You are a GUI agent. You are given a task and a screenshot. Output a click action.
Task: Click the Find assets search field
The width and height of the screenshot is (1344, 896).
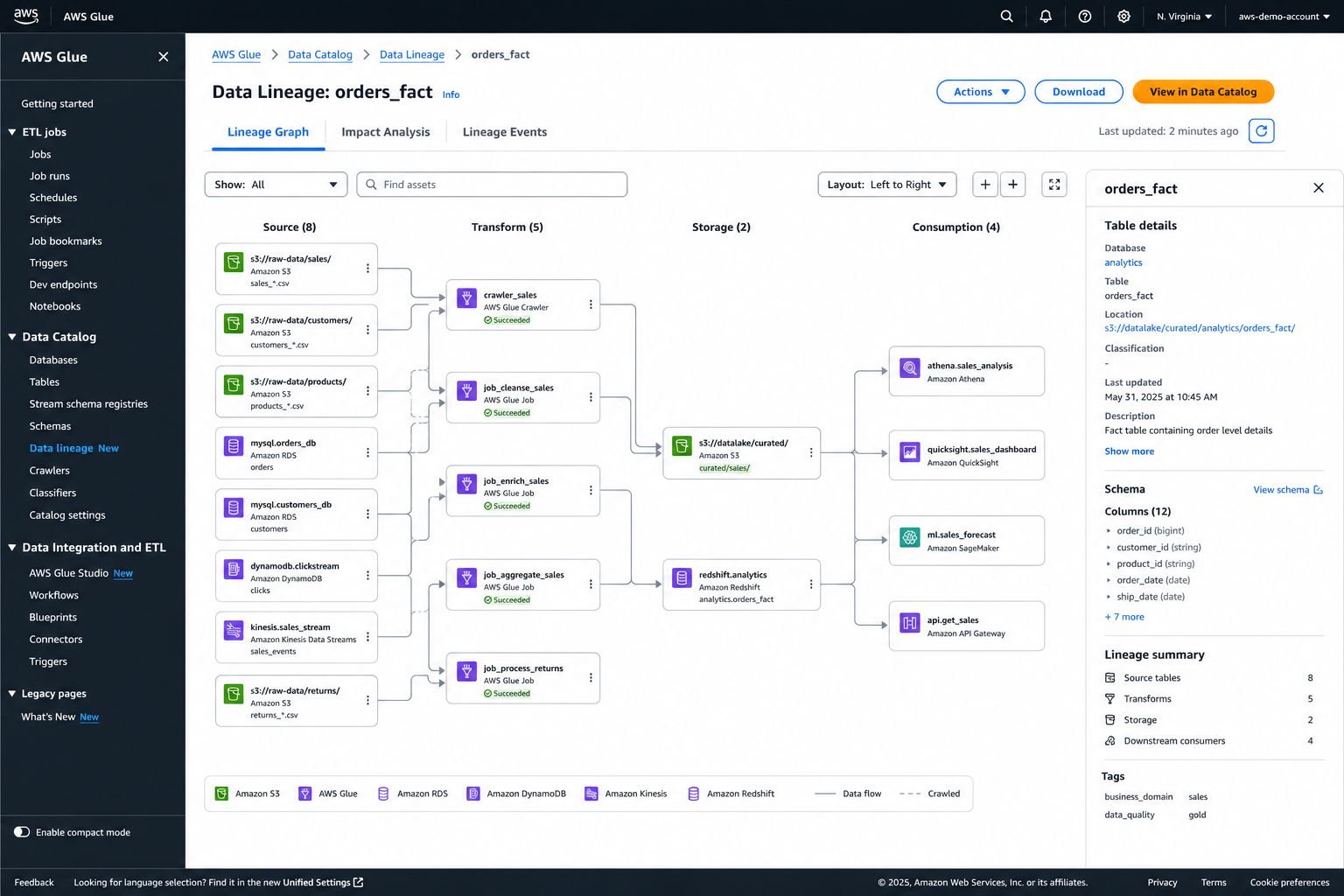[x=492, y=185]
